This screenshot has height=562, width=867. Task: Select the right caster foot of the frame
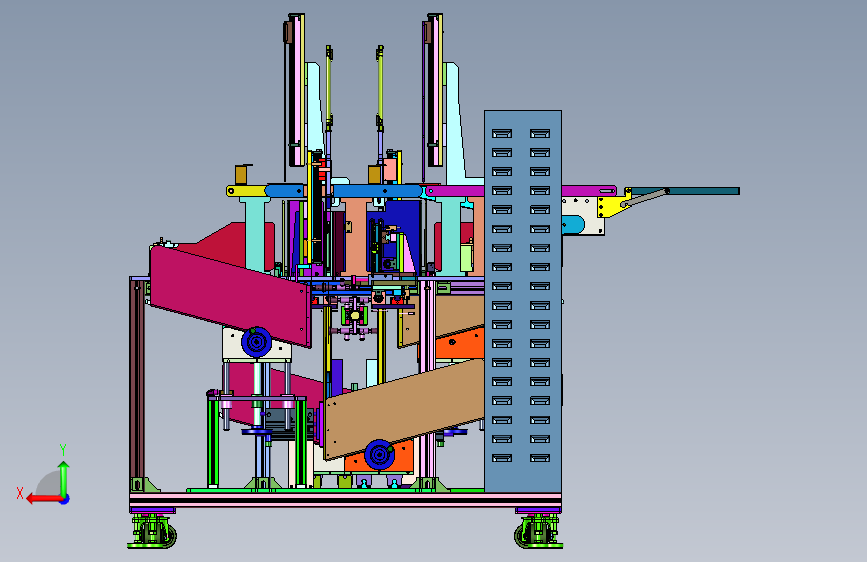[539, 532]
